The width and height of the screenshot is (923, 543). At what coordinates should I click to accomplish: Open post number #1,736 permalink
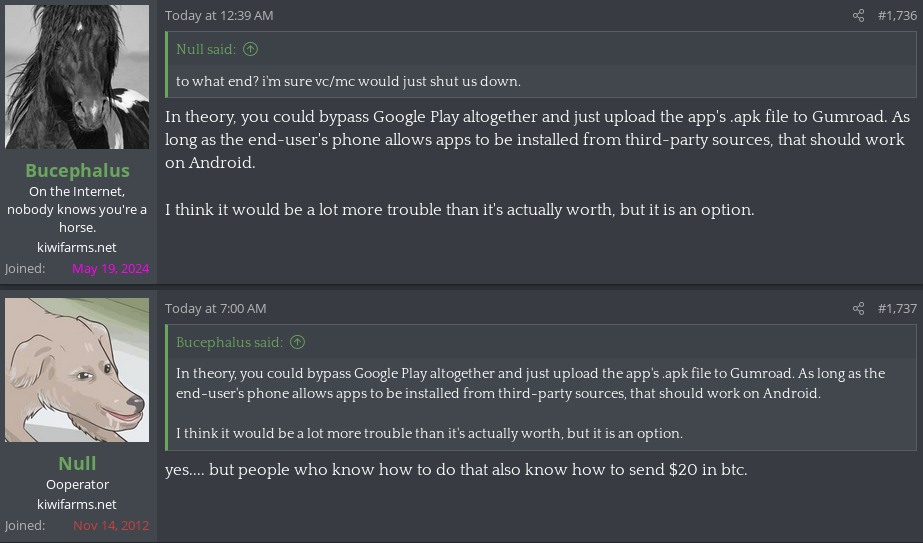(x=896, y=16)
